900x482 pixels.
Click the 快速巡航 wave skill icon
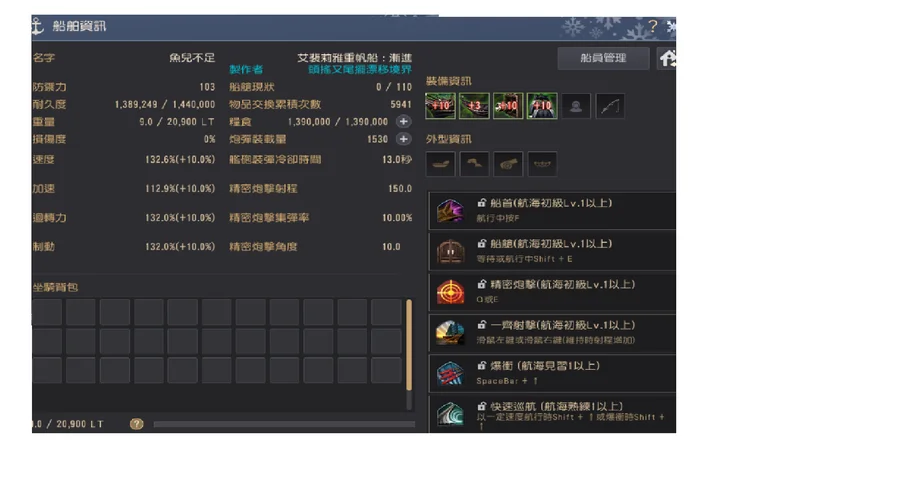[x=450, y=414]
